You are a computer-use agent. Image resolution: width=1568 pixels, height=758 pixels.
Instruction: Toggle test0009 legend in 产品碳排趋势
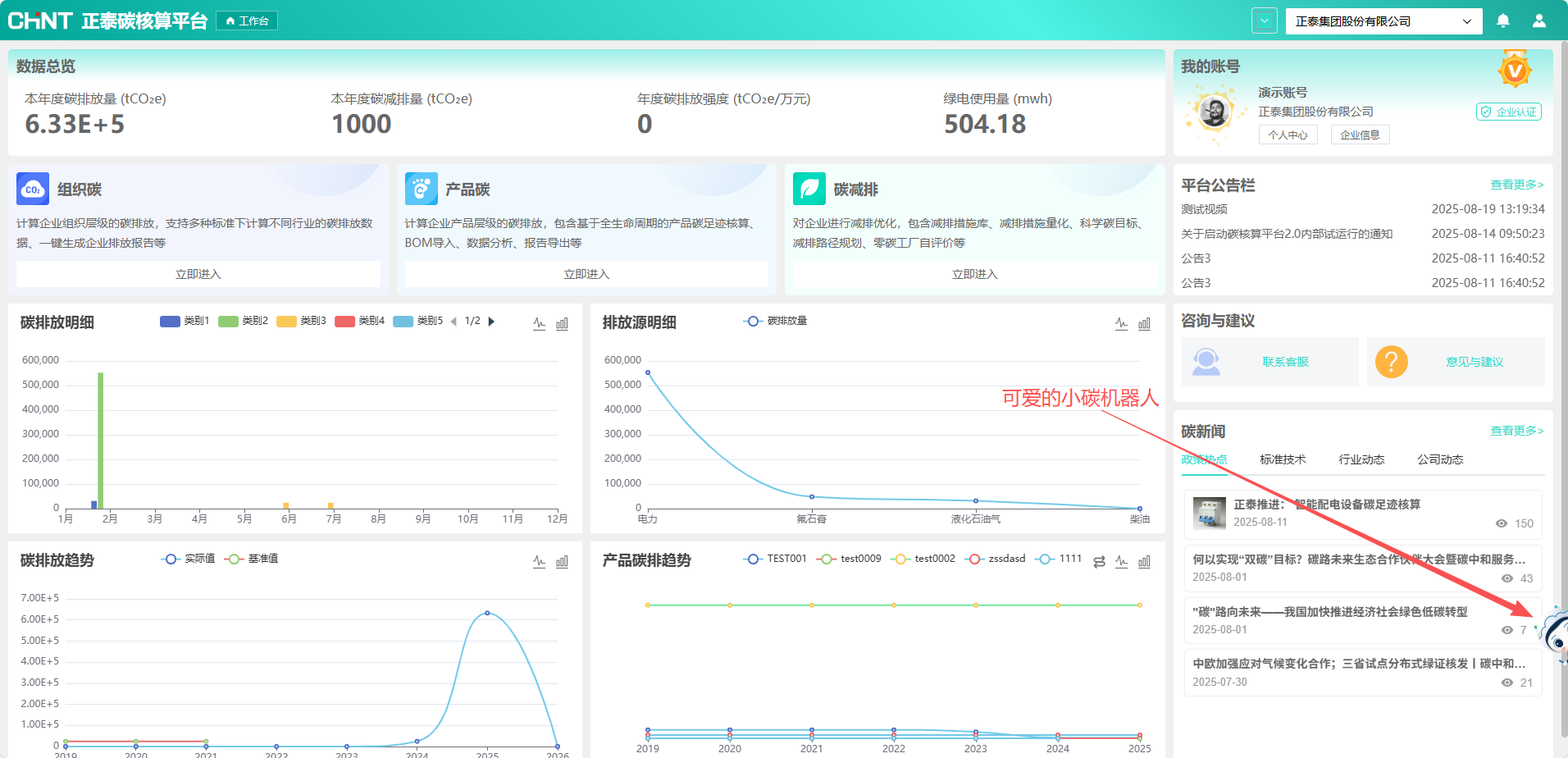(x=849, y=559)
